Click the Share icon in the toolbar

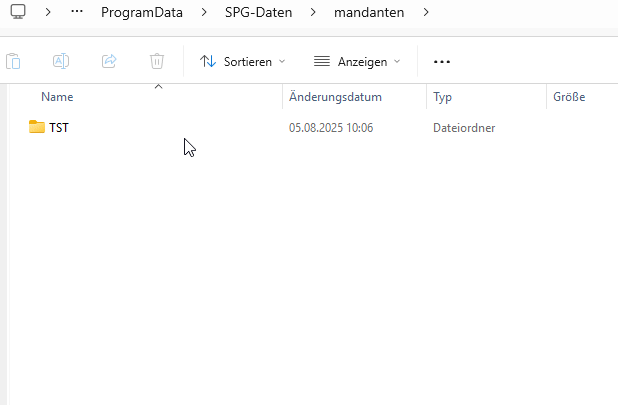click(x=109, y=61)
